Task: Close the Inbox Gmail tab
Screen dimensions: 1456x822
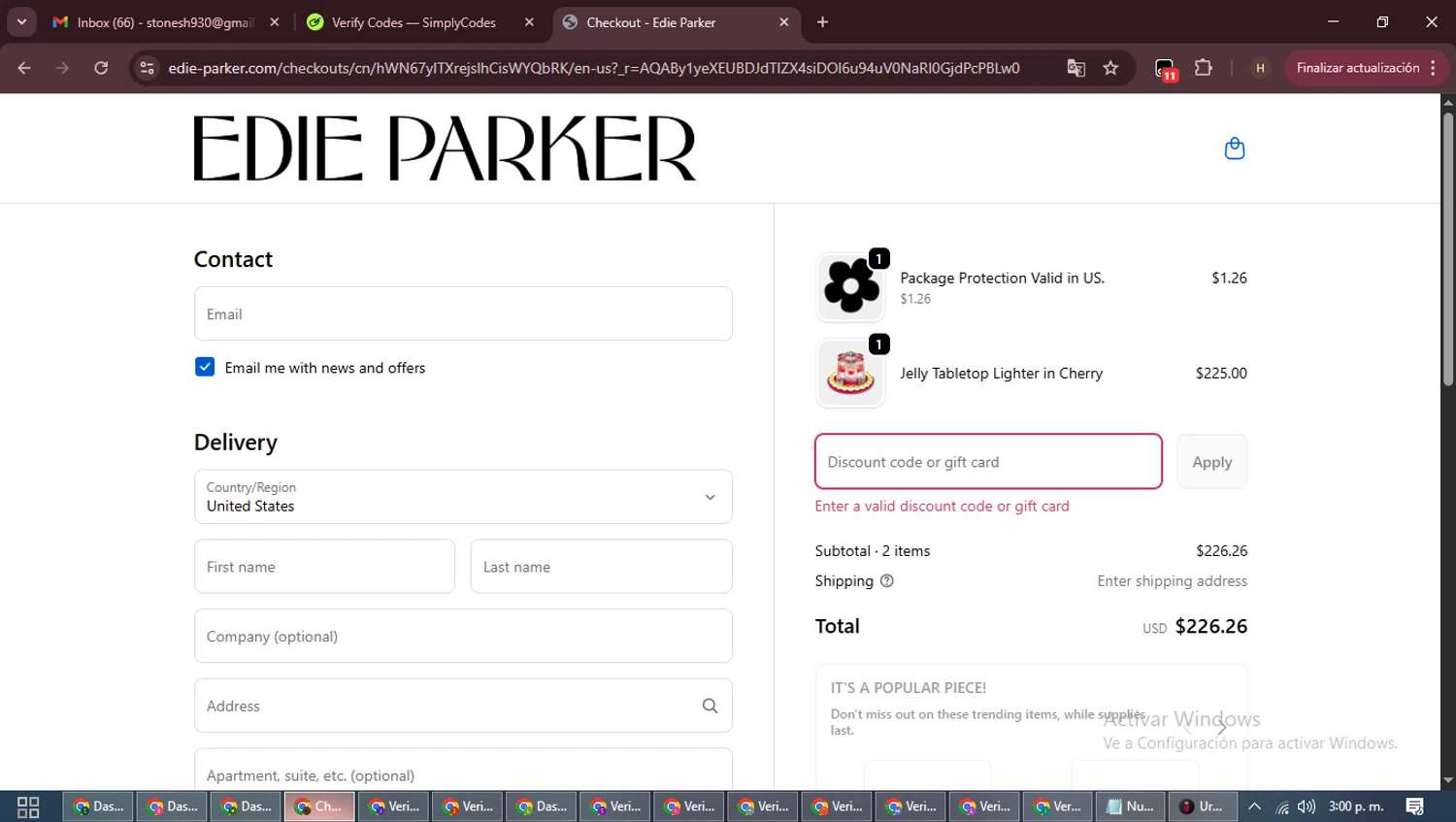Action: [x=275, y=22]
